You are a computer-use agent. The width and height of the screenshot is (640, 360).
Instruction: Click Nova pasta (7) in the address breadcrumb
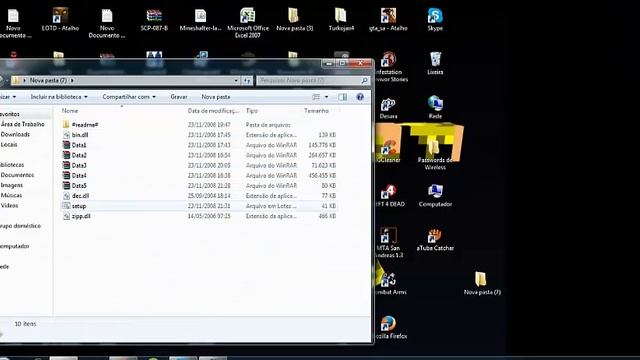48,80
